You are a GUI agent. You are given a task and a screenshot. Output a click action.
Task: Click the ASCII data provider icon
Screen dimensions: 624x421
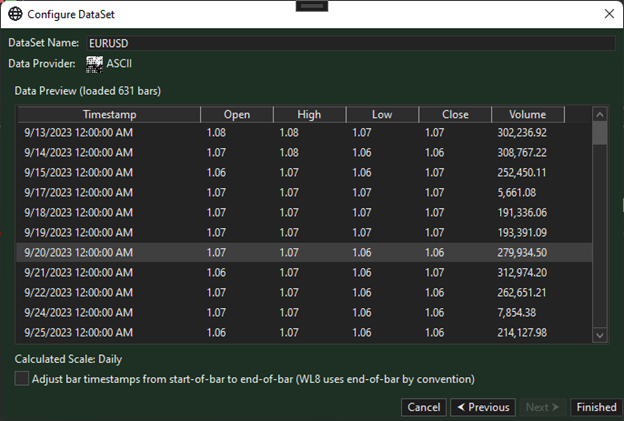pyautogui.click(x=95, y=64)
